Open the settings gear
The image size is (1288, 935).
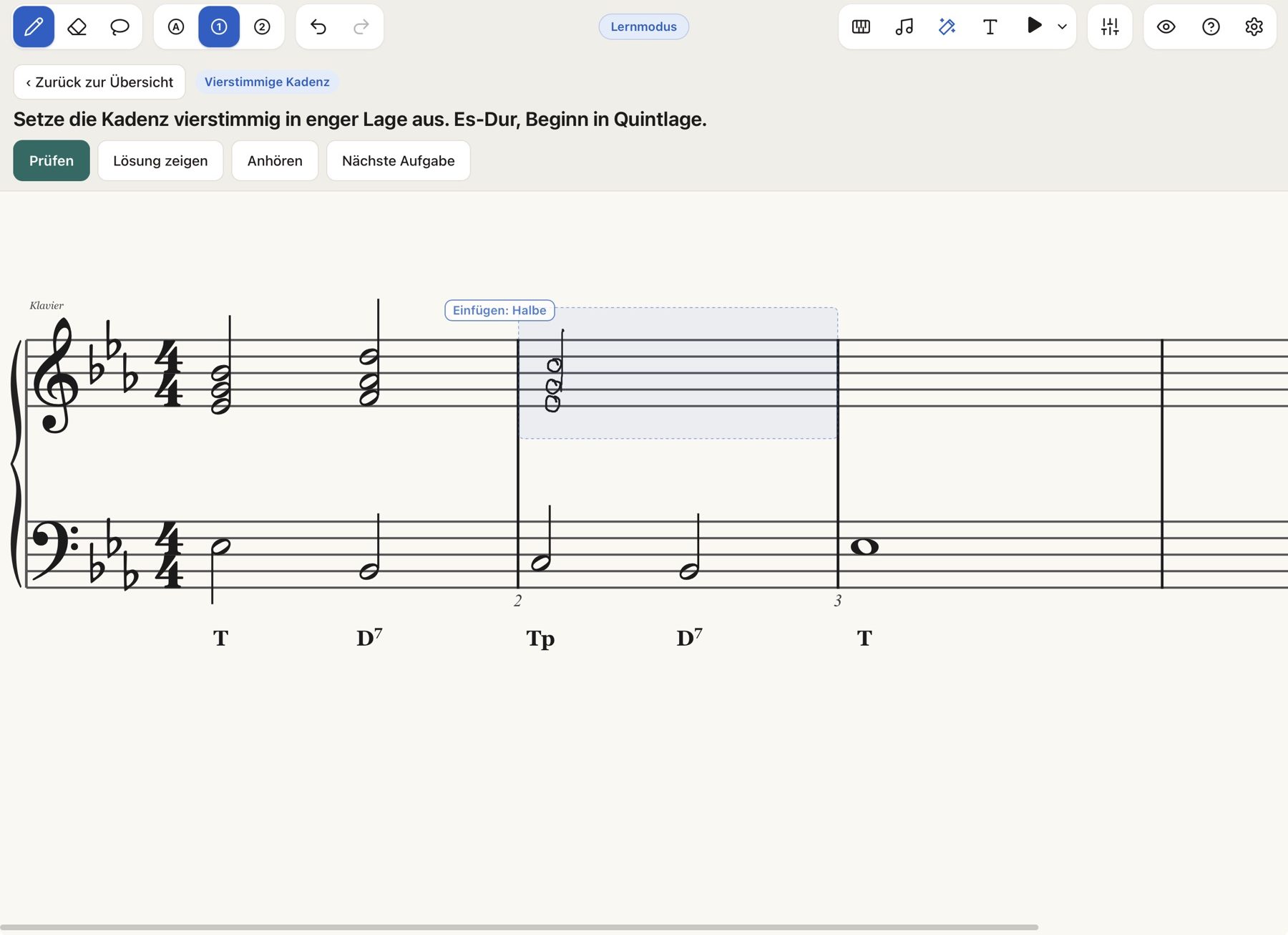[1254, 27]
